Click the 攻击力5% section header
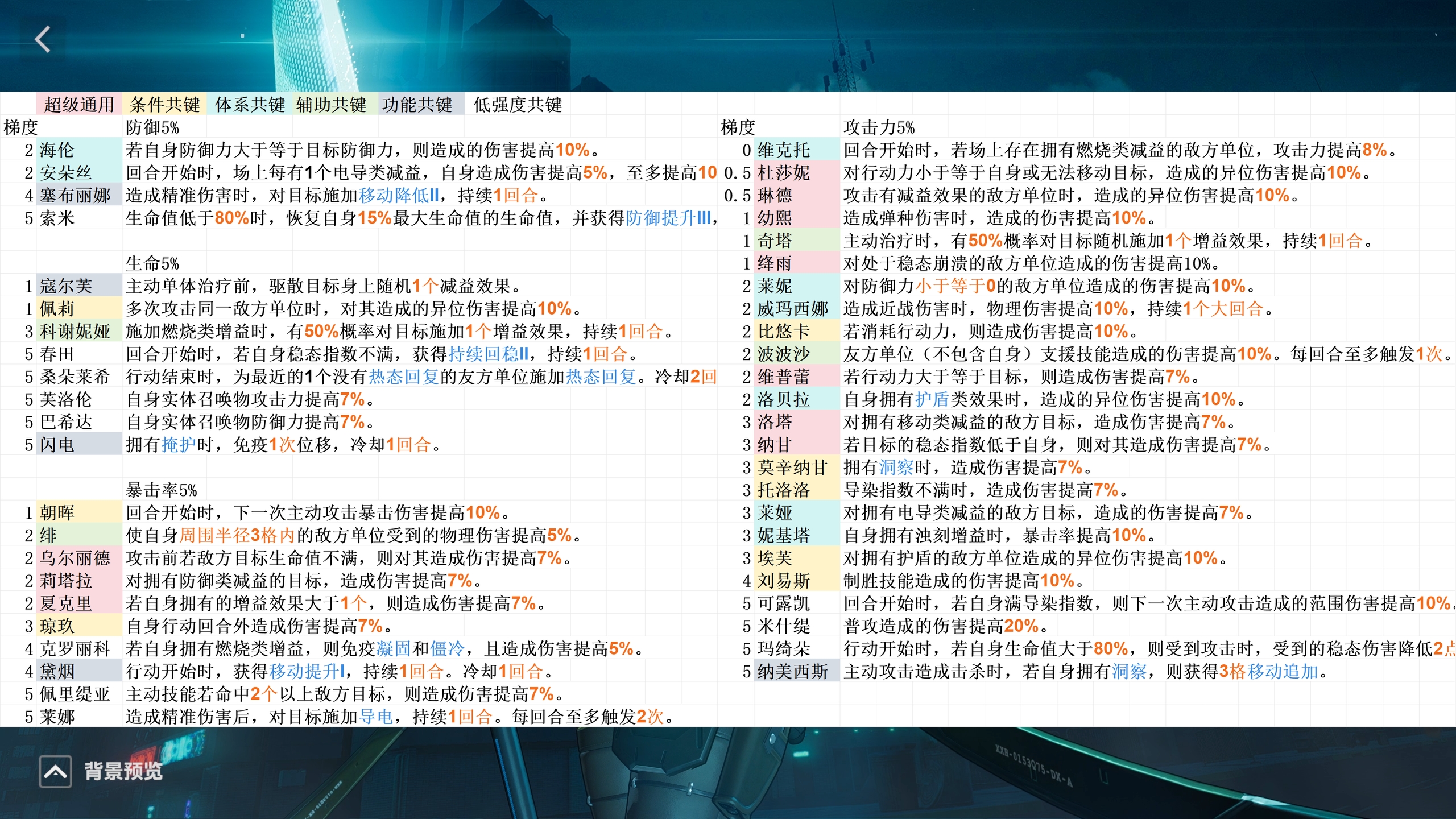This screenshot has height=819, width=1456. click(x=879, y=127)
